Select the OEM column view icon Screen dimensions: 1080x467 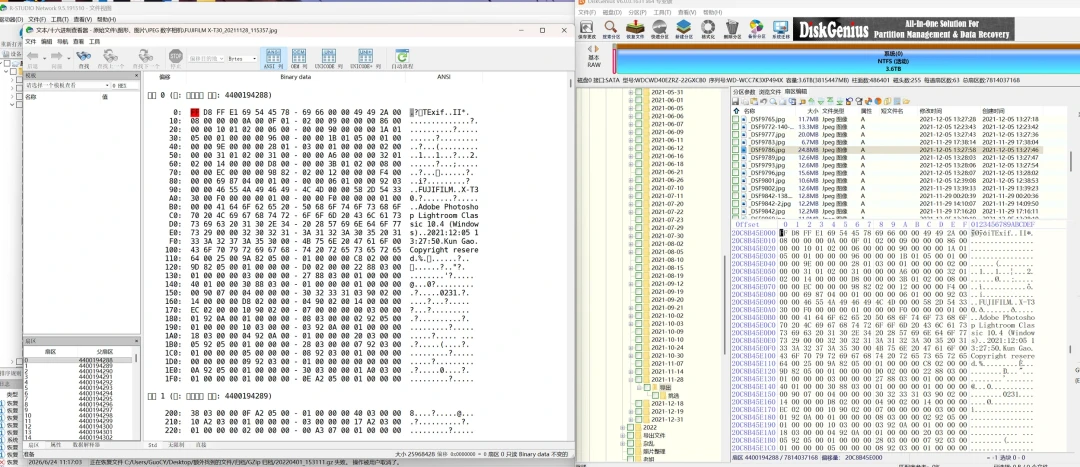click(299, 57)
